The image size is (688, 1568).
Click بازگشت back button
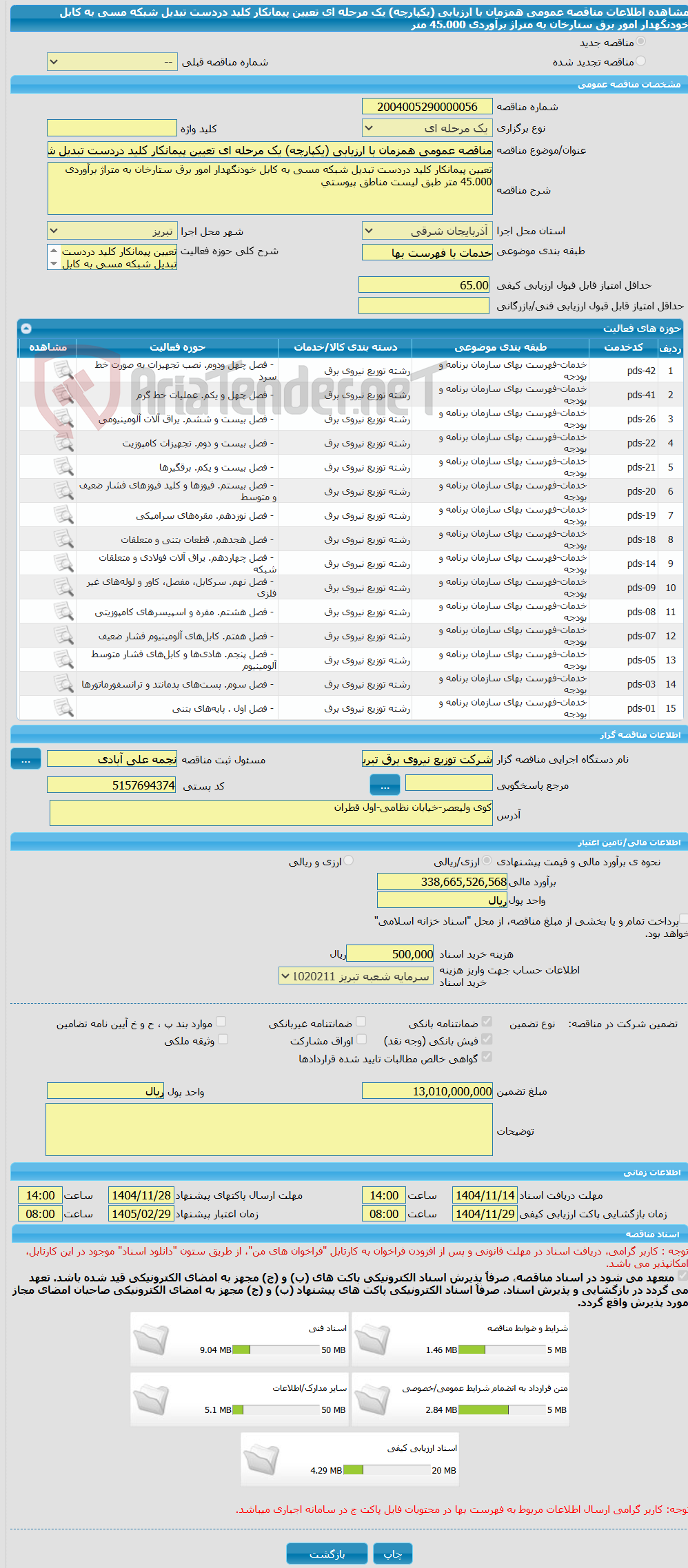pyautogui.click(x=327, y=1554)
